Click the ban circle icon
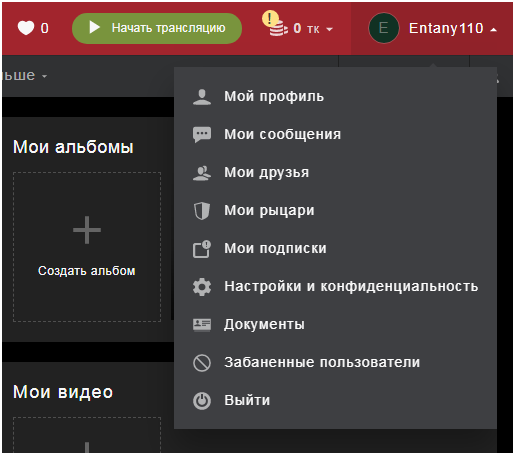Screen dimensions: 515x455 tap(202, 363)
